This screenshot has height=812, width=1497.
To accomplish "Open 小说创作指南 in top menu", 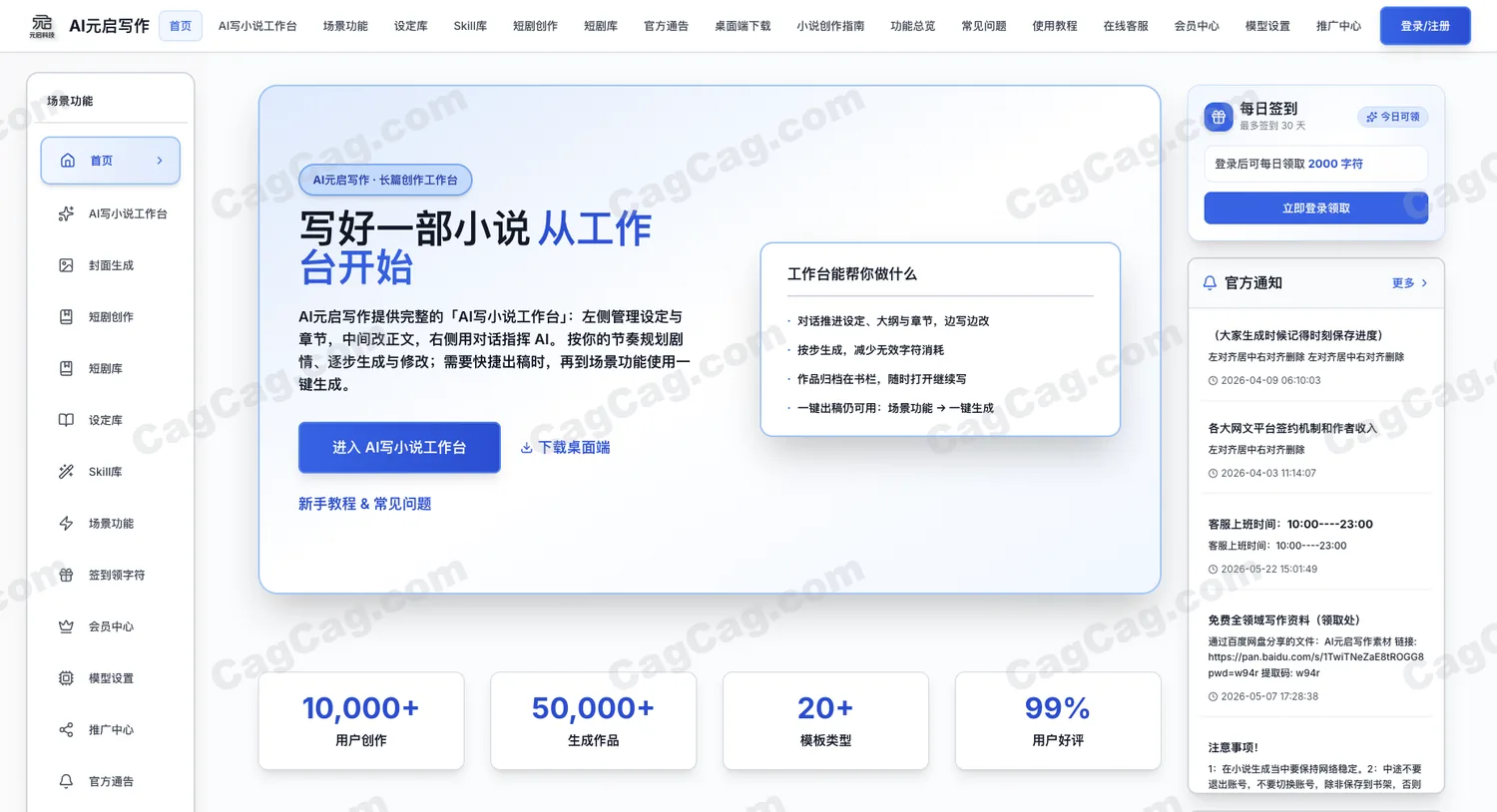I will pyautogui.click(x=830, y=26).
